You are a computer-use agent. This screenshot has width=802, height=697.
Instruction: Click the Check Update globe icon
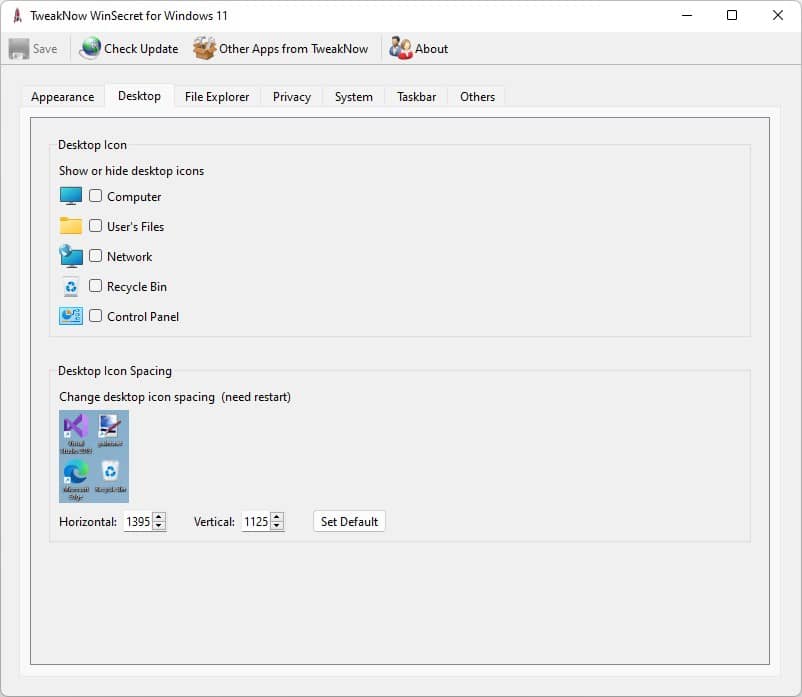click(x=91, y=48)
